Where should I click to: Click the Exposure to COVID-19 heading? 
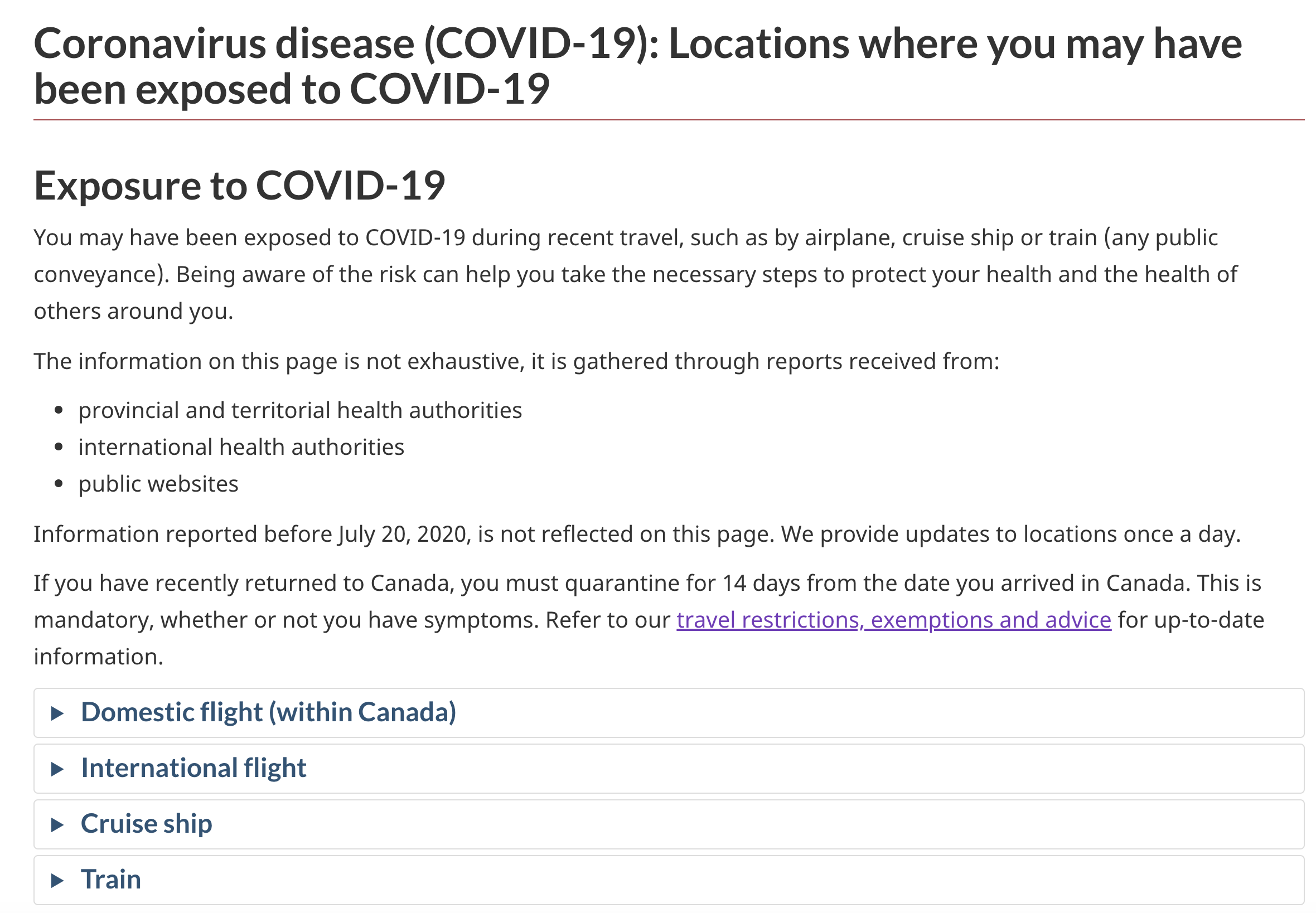coord(239,186)
